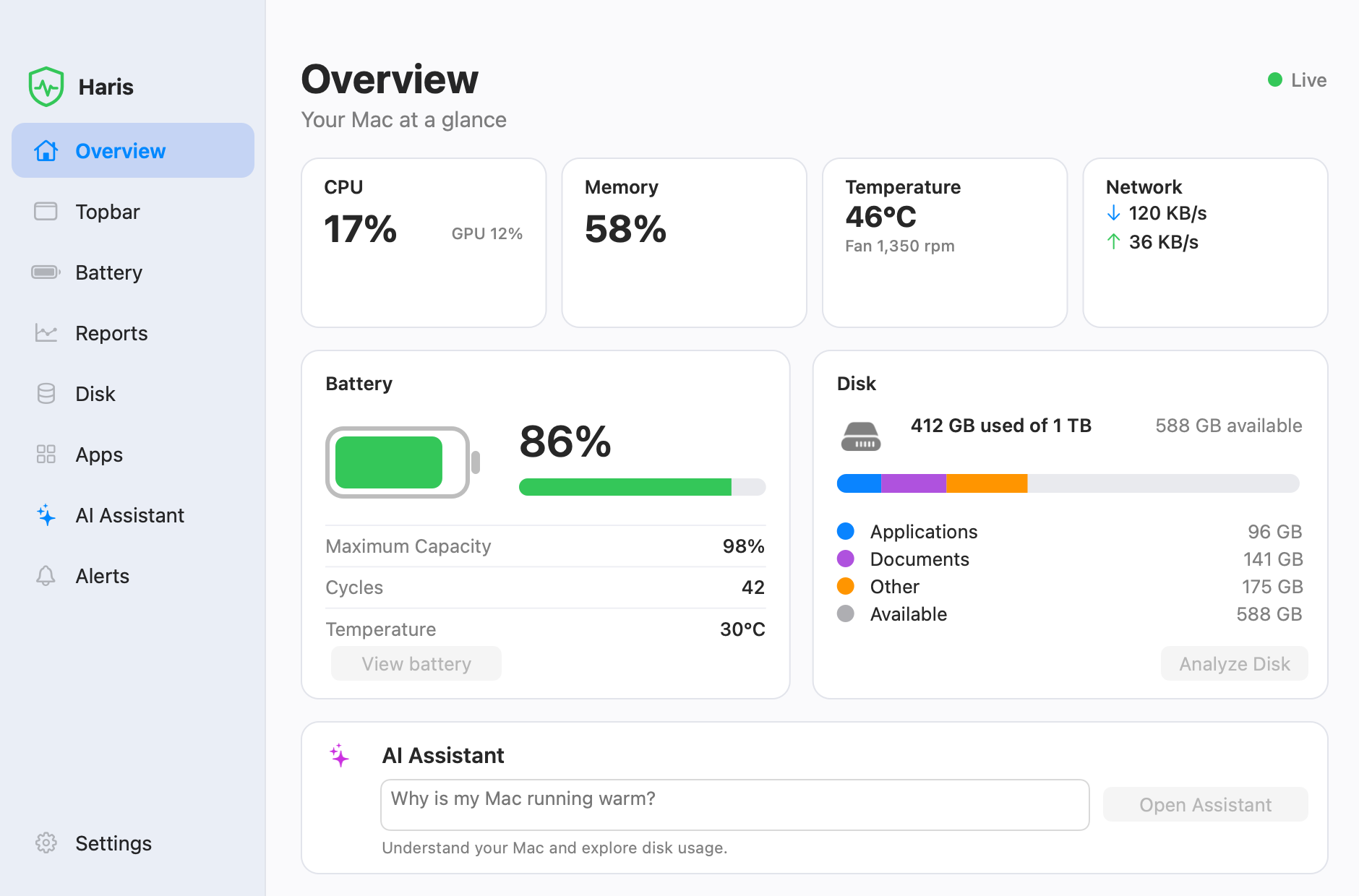Click the Battery sidebar icon

point(46,272)
